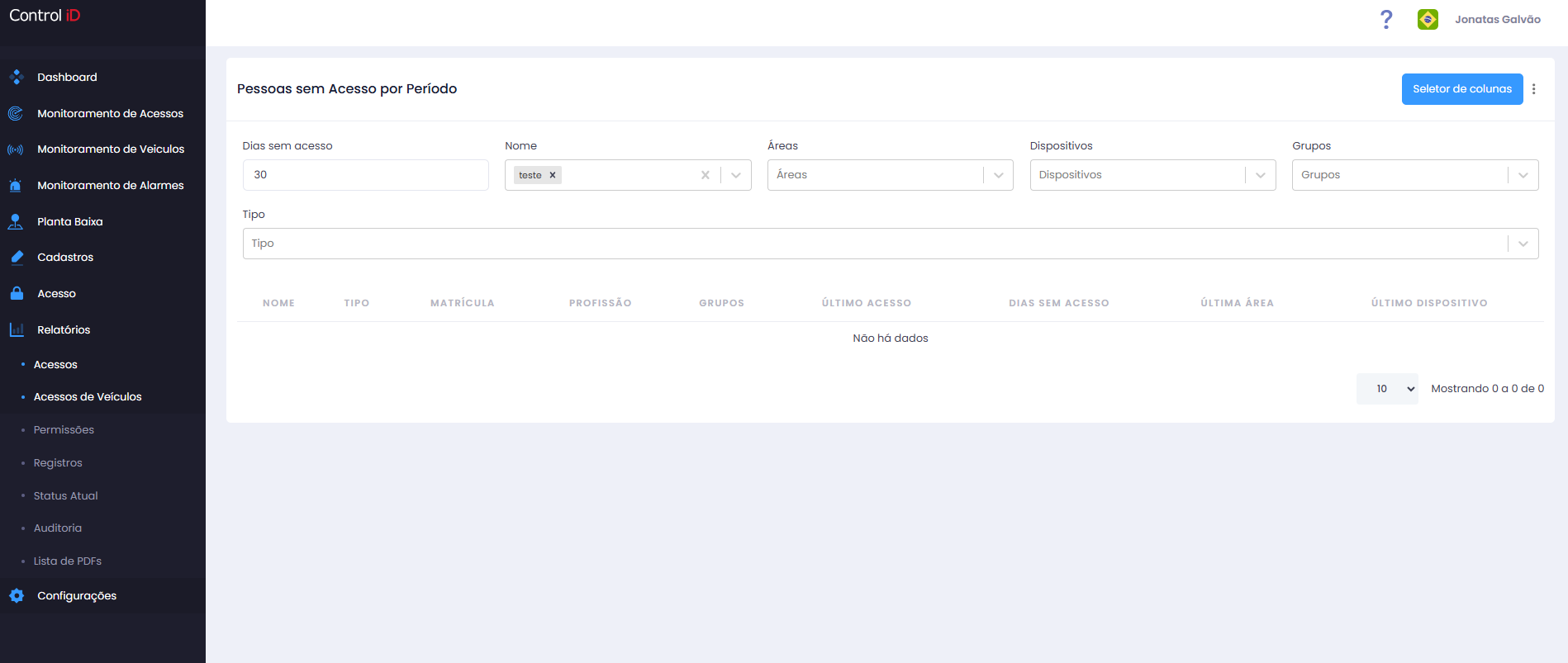Sort by ÚLTIMA ÁREA column header
1568x663 pixels.
tap(1238, 303)
